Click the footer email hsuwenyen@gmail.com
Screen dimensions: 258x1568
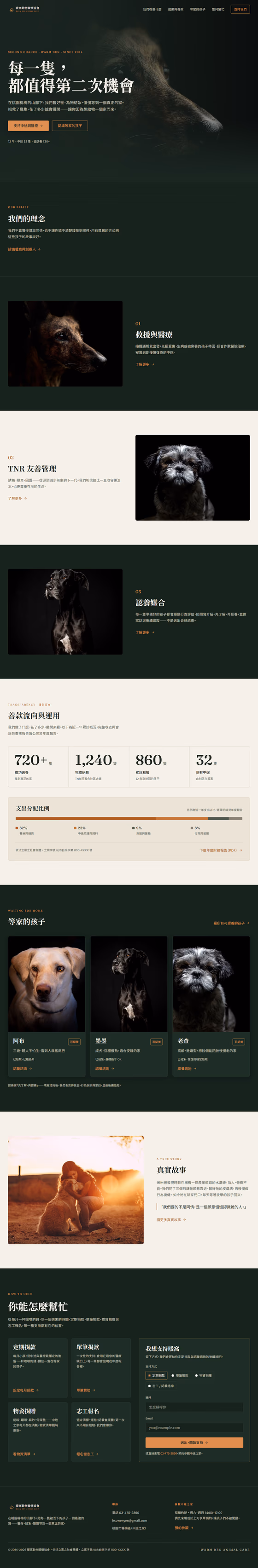click(x=129, y=1521)
